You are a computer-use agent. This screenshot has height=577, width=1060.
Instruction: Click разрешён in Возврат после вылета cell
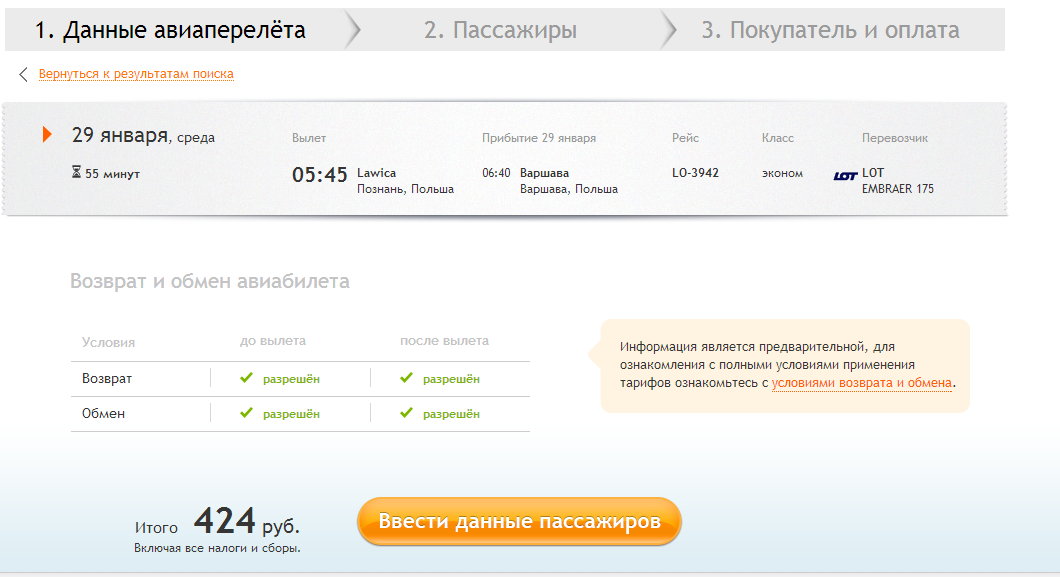tap(451, 379)
